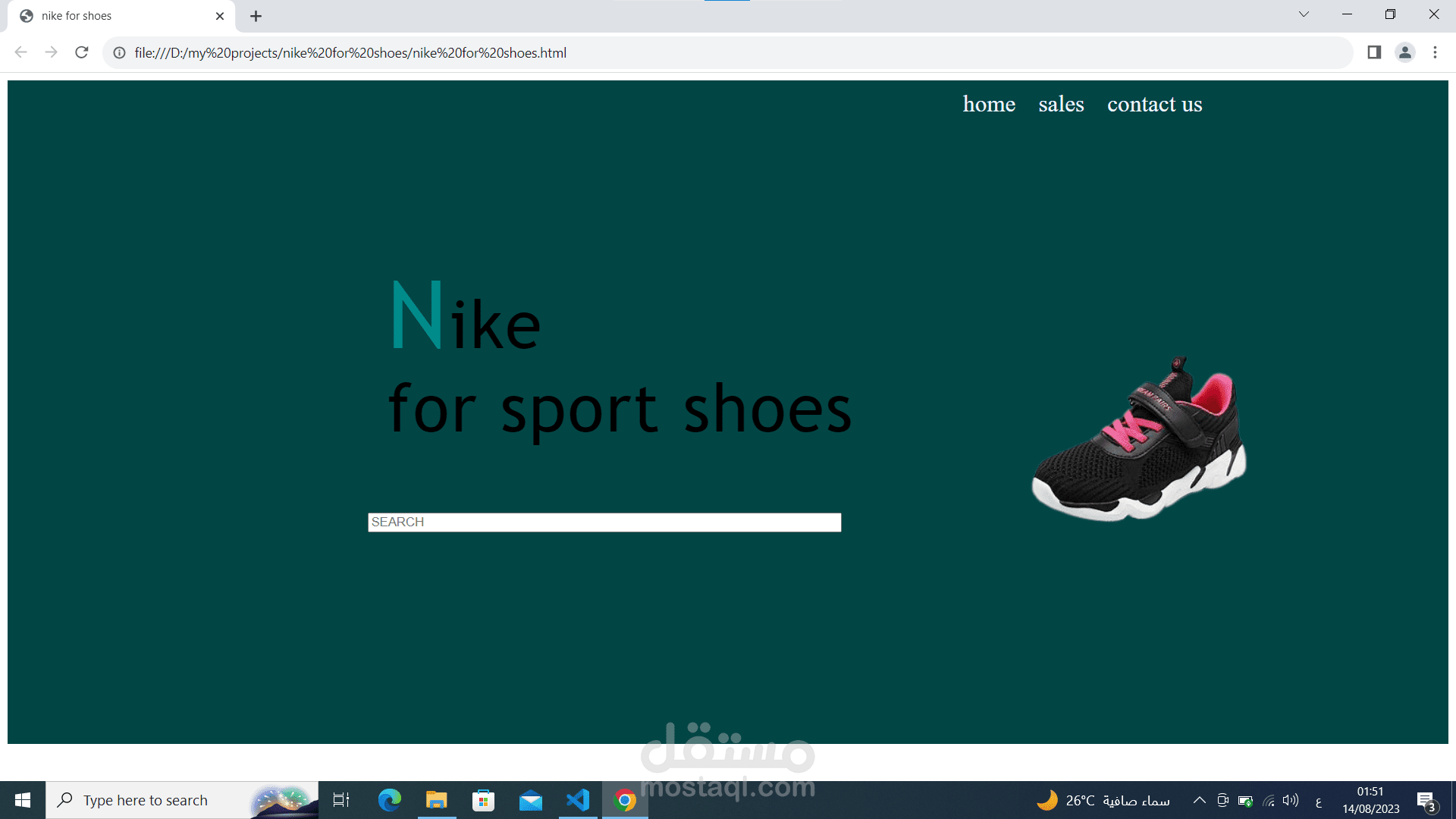This screenshot has width=1456, height=819.
Task: Open Chrome's three-dot menu
Action: (1435, 52)
